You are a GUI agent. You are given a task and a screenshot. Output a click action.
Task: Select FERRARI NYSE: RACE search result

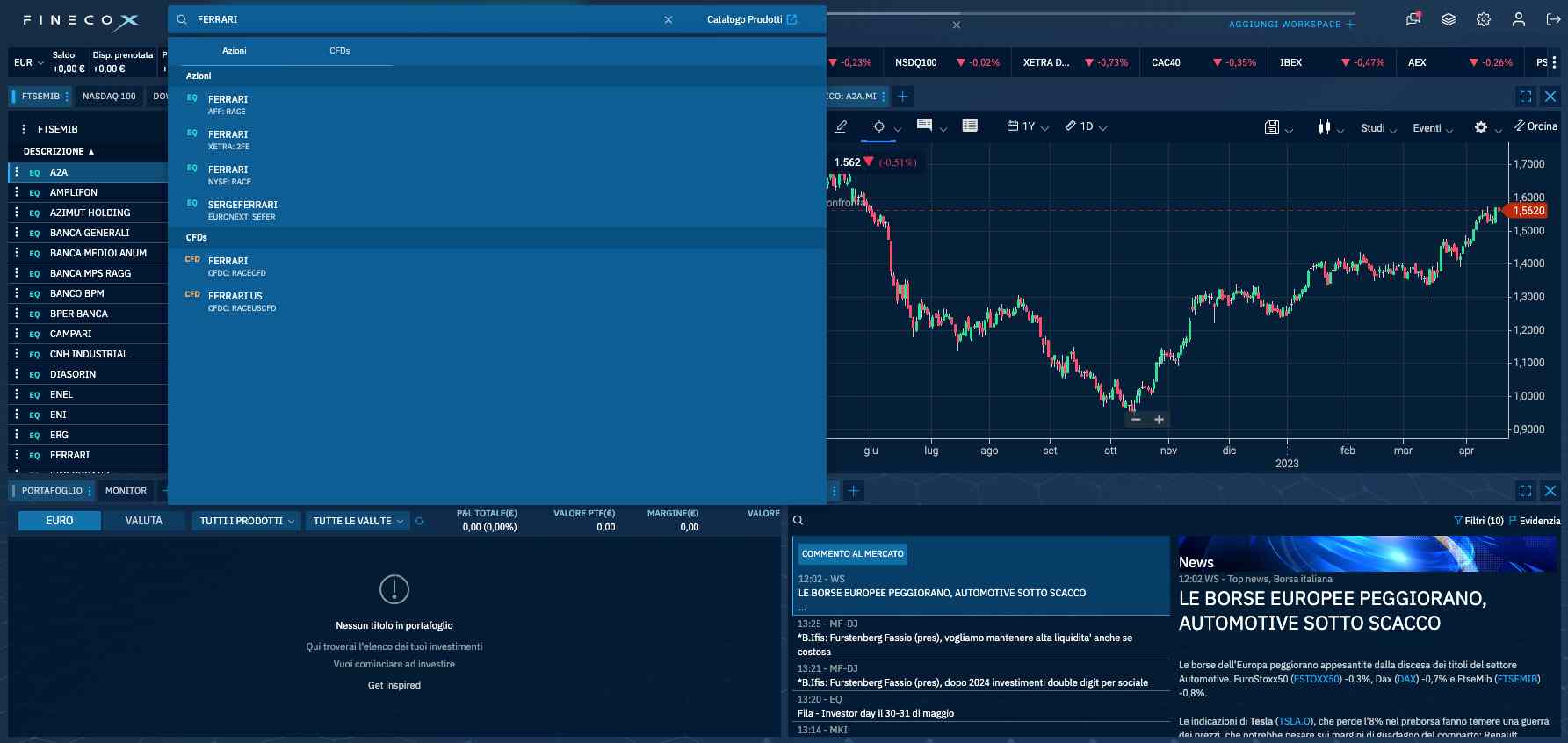click(x=228, y=175)
